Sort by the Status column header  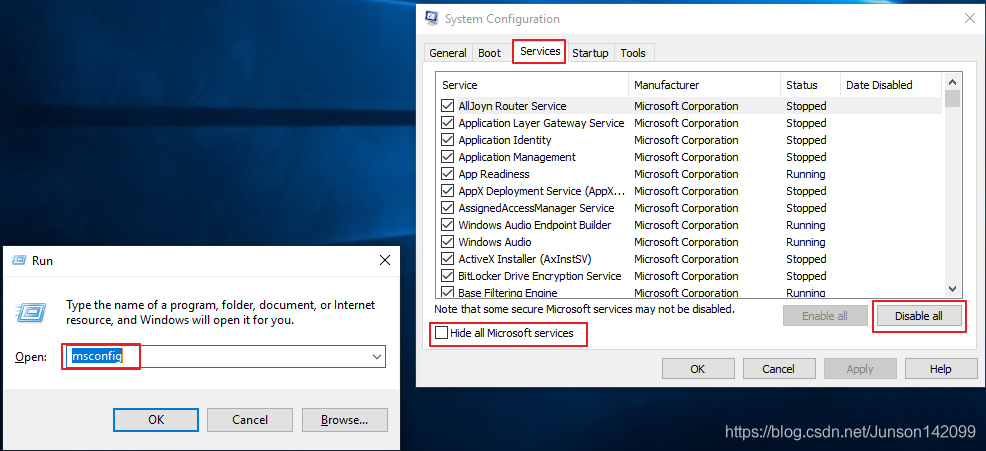[811, 85]
